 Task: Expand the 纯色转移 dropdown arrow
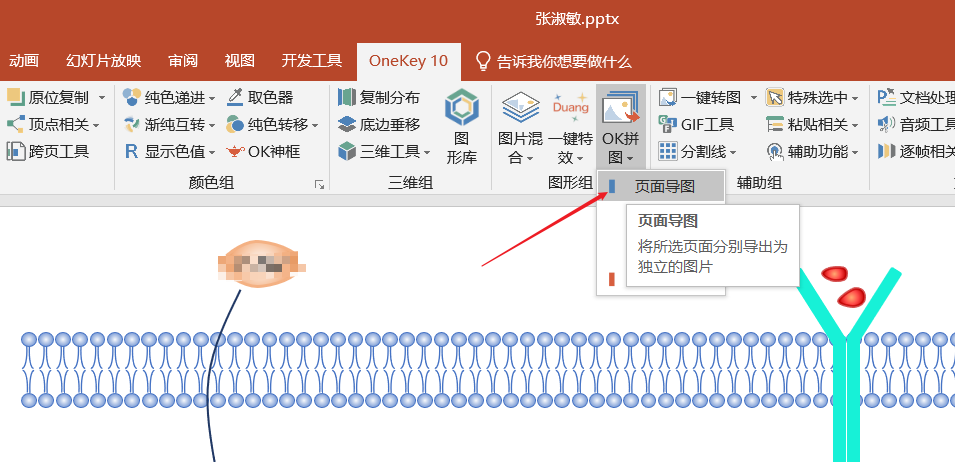tap(315, 125)
